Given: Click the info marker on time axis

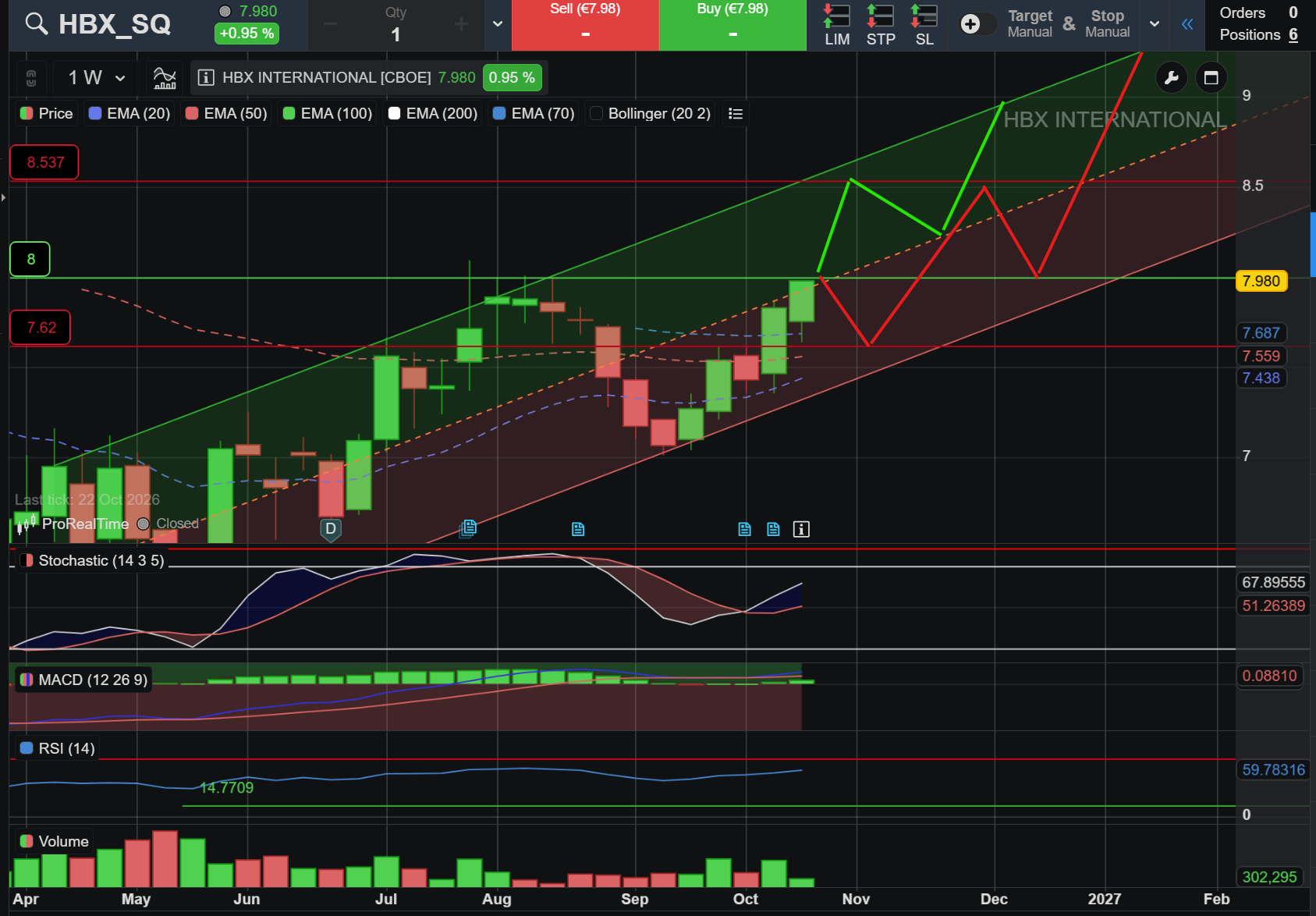Looking at the screenshot, I should pyautogui.click(x=801, y=530).
